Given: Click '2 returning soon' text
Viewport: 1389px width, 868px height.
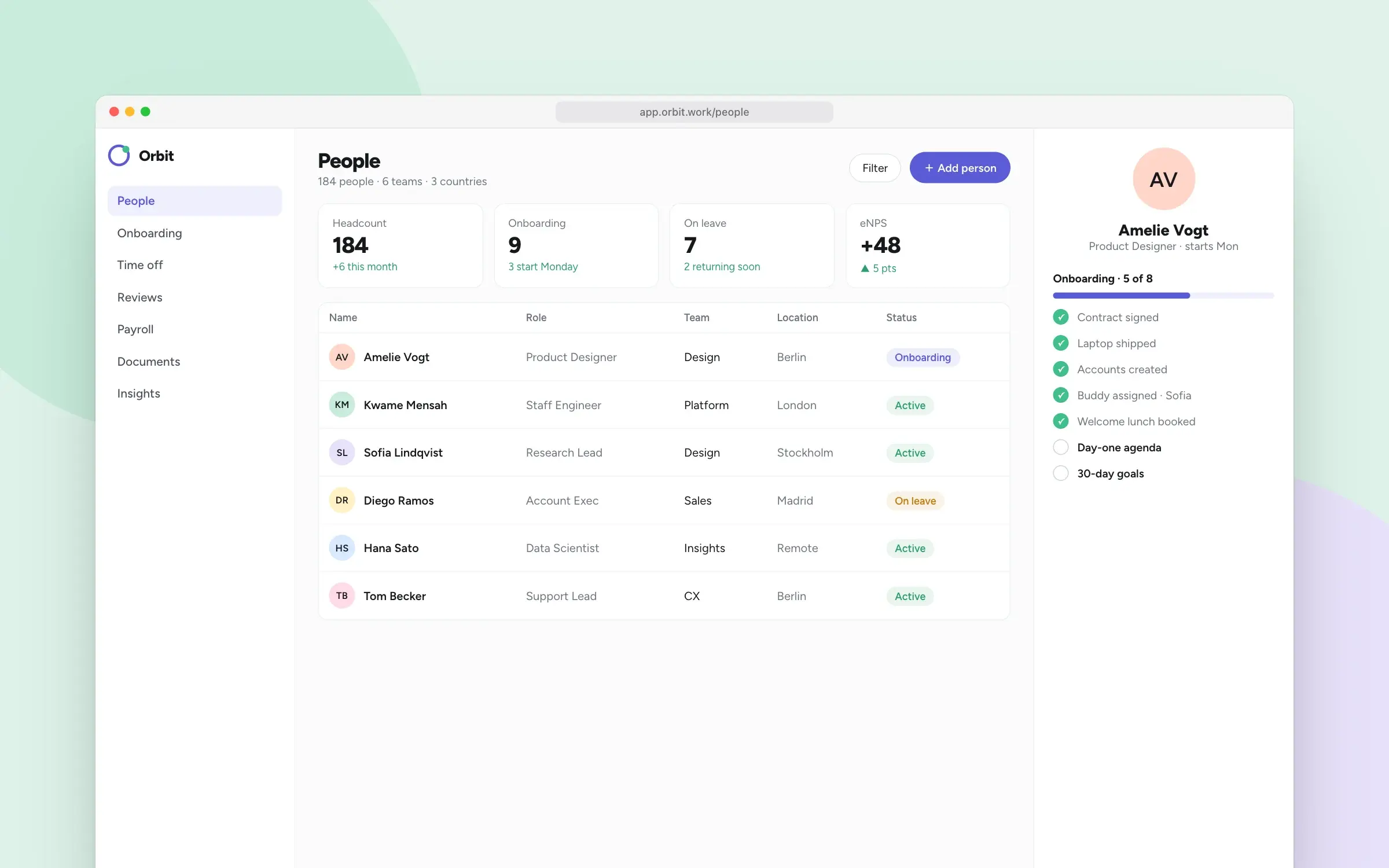Looking at the screenshot, I should point(722,267).
